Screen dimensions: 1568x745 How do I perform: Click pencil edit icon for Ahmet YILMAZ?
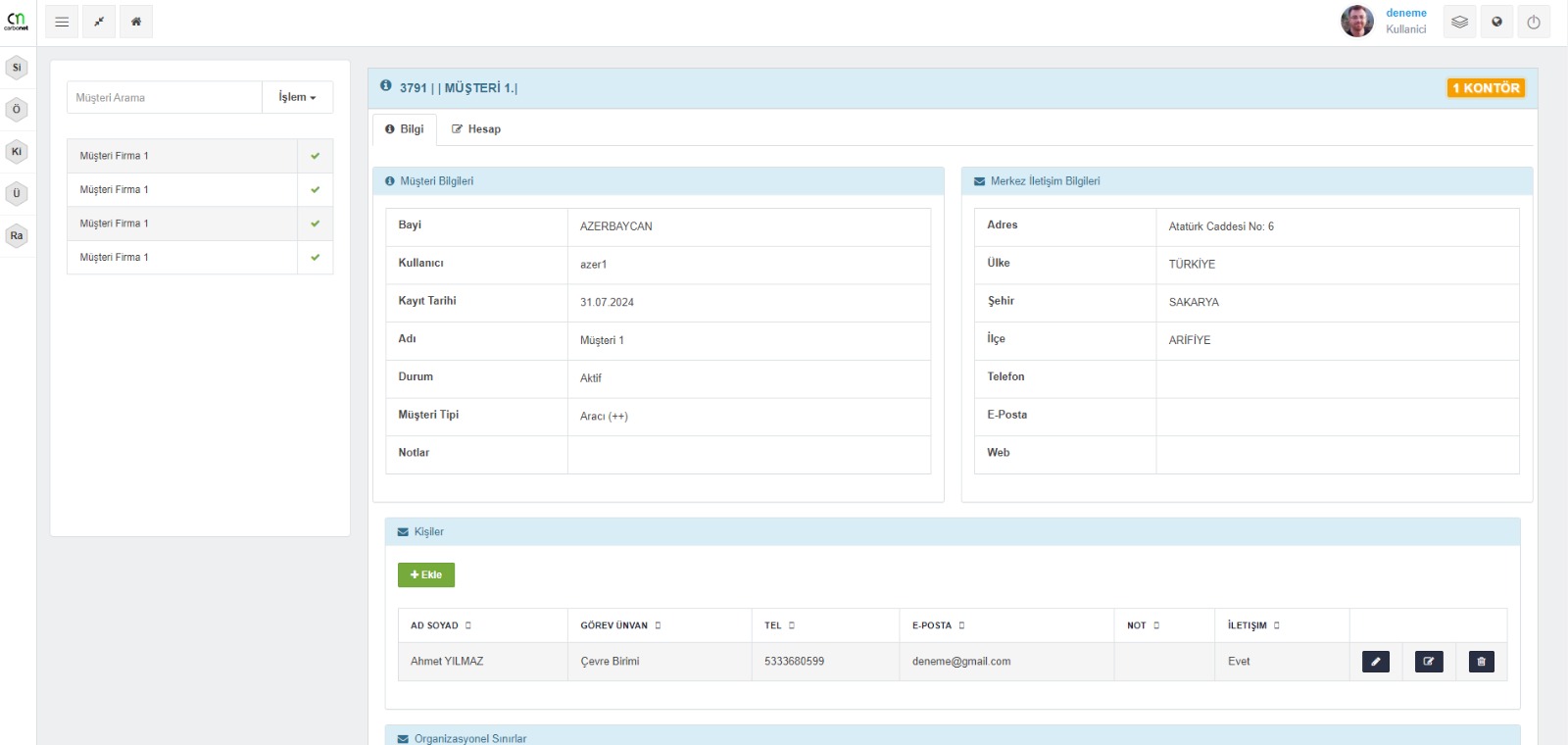coord(1376,662)
